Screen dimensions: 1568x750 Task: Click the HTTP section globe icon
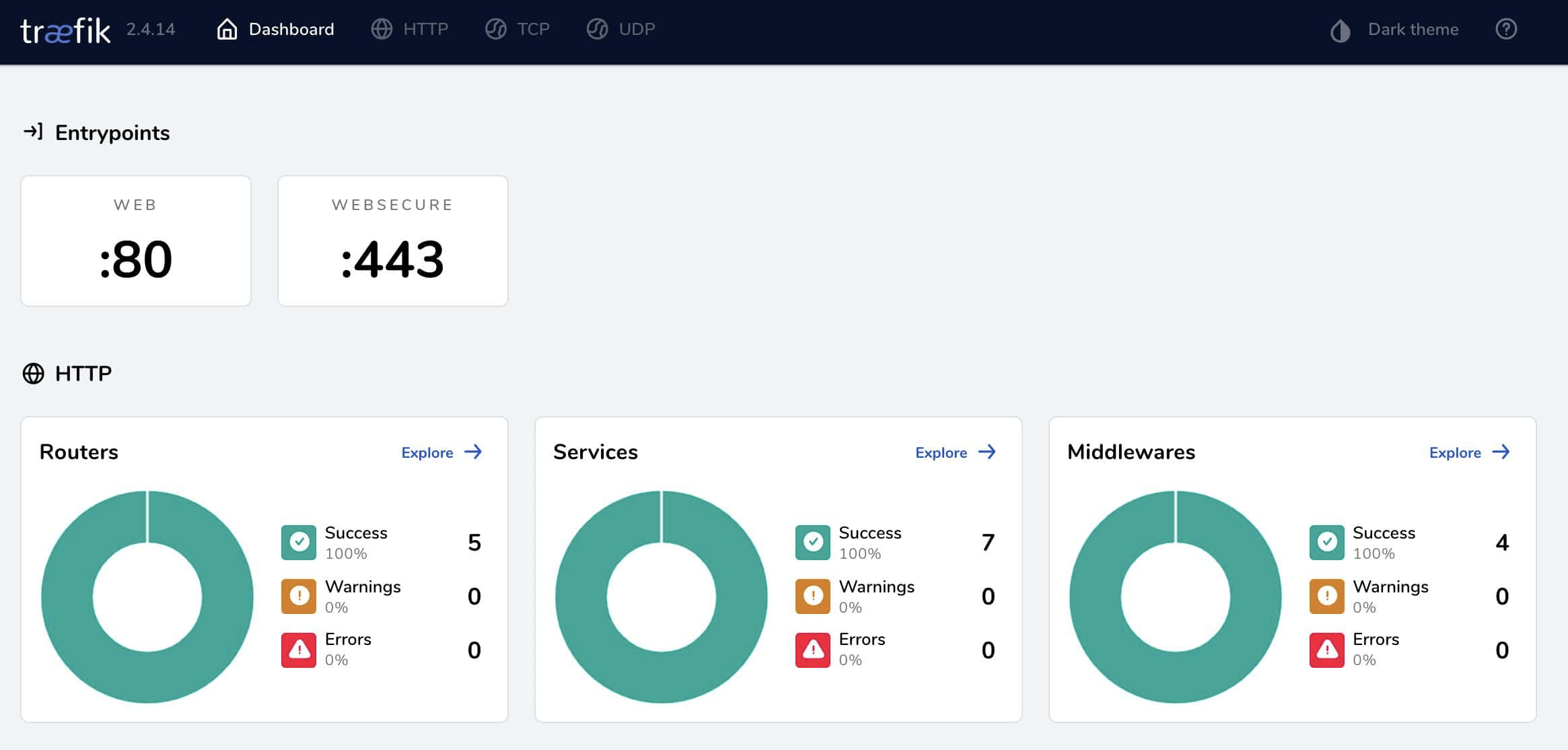coord(34,372)
